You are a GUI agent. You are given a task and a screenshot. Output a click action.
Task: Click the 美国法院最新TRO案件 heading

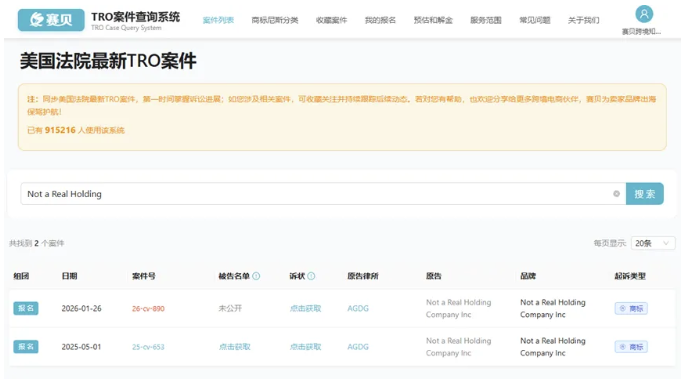(x=108, y=61)
